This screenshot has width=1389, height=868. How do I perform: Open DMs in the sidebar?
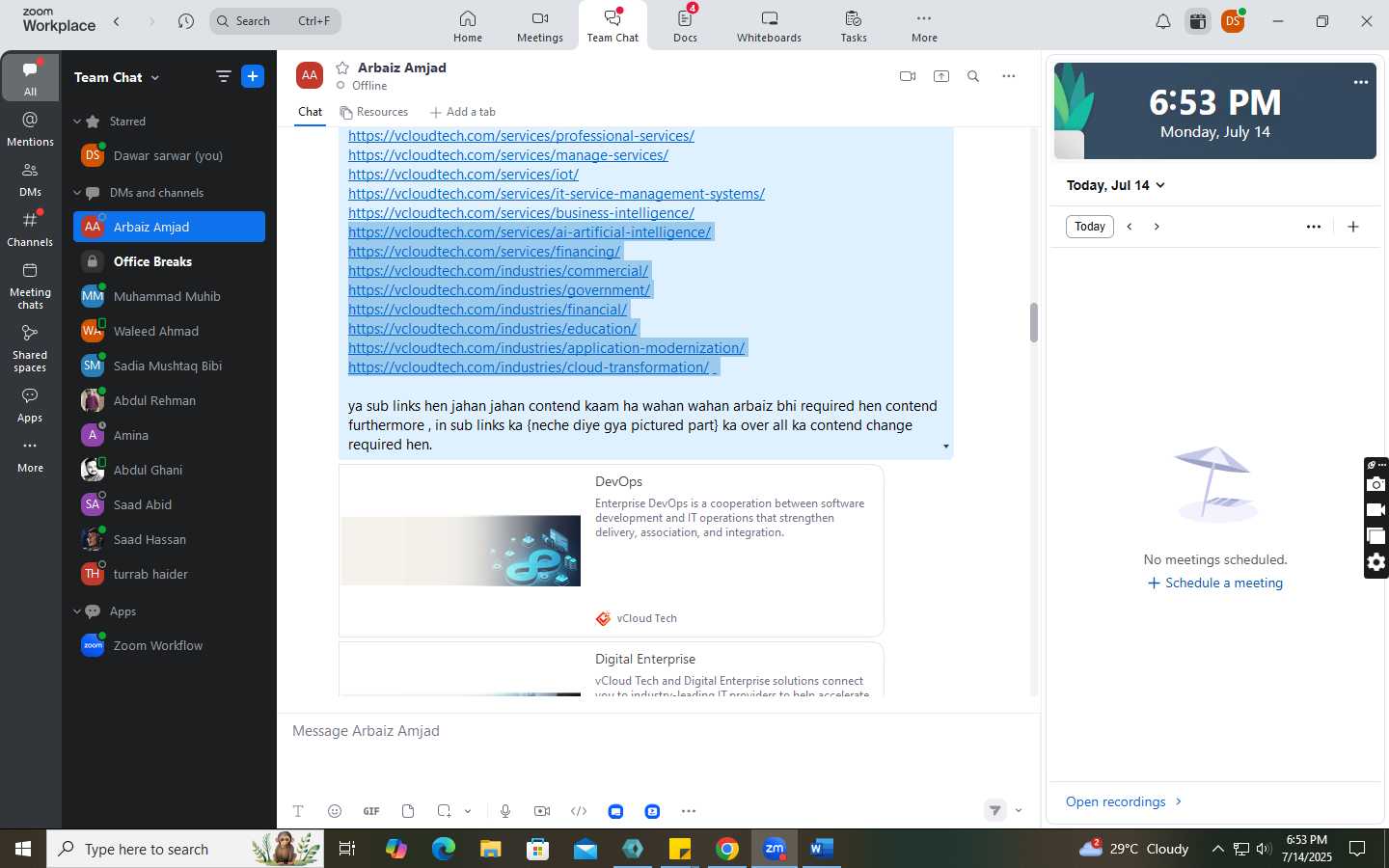(x=30, y=178)
